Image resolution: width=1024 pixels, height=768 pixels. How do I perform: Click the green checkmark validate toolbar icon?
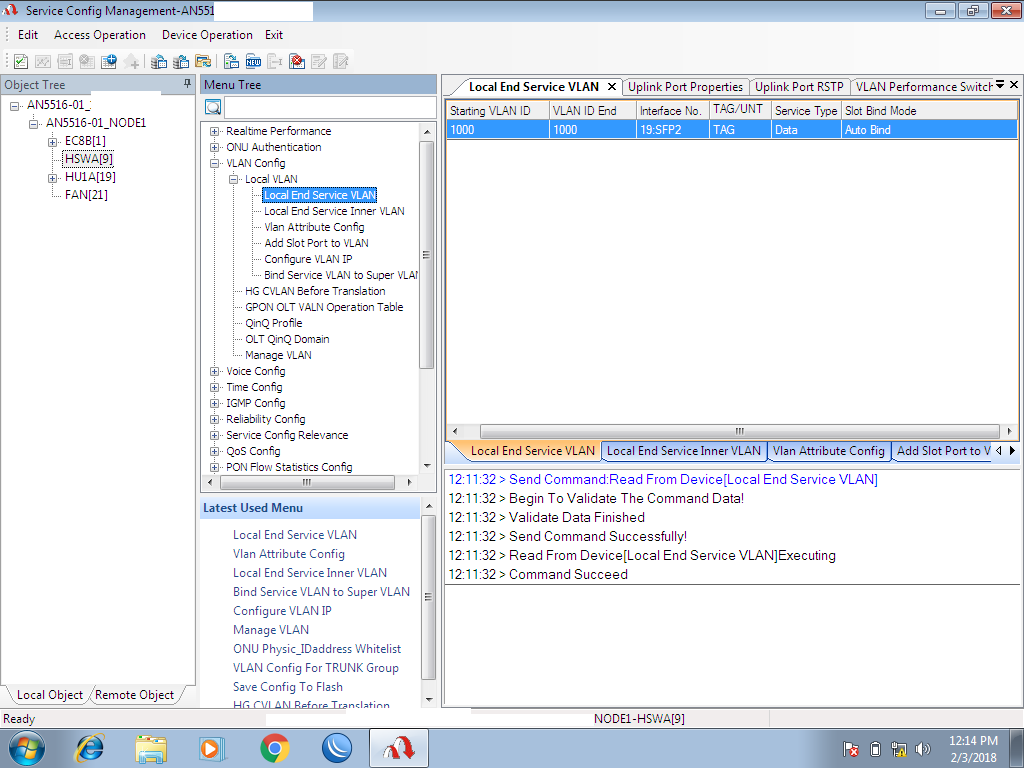point(21,61)
